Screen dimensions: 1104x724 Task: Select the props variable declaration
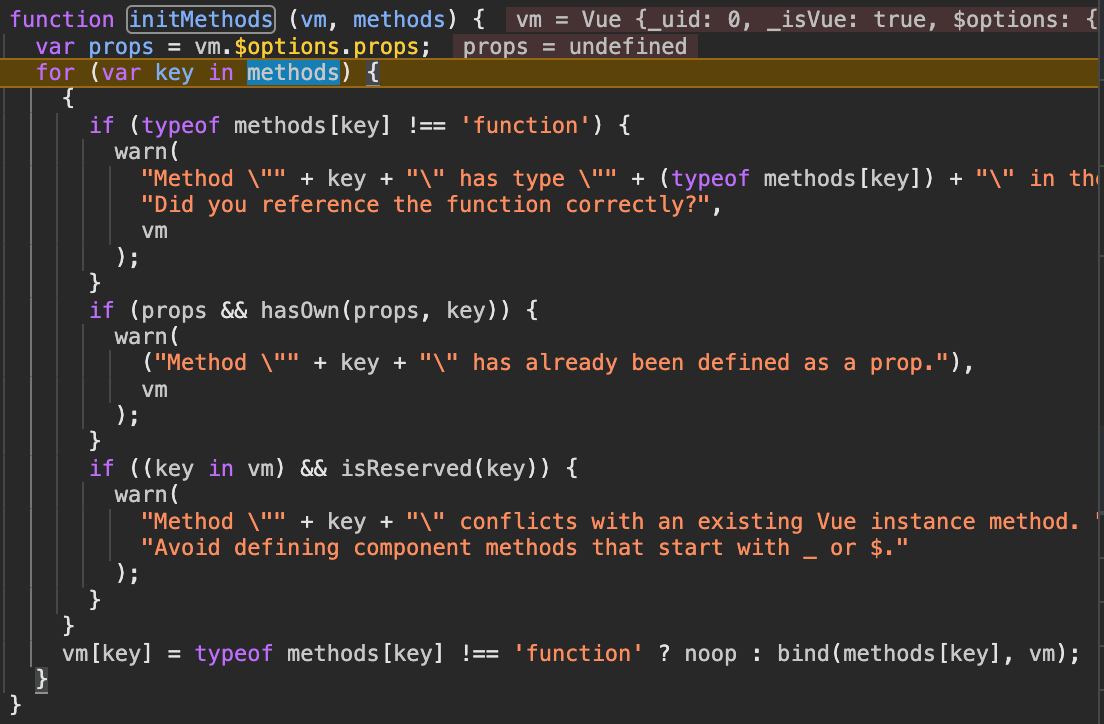click(x=120, y=46)
